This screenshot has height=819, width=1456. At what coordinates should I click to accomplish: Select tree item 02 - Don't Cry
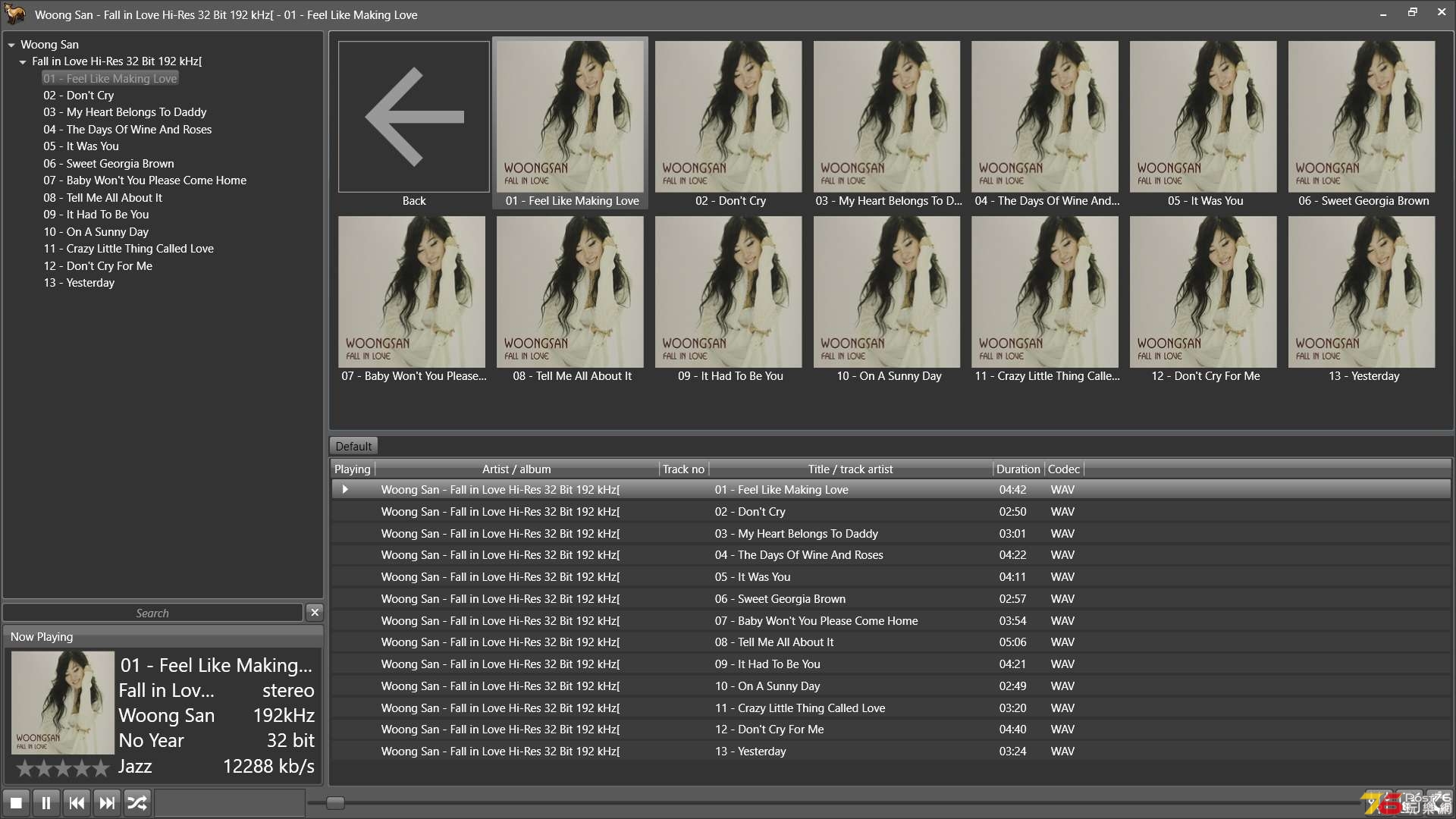79,96
